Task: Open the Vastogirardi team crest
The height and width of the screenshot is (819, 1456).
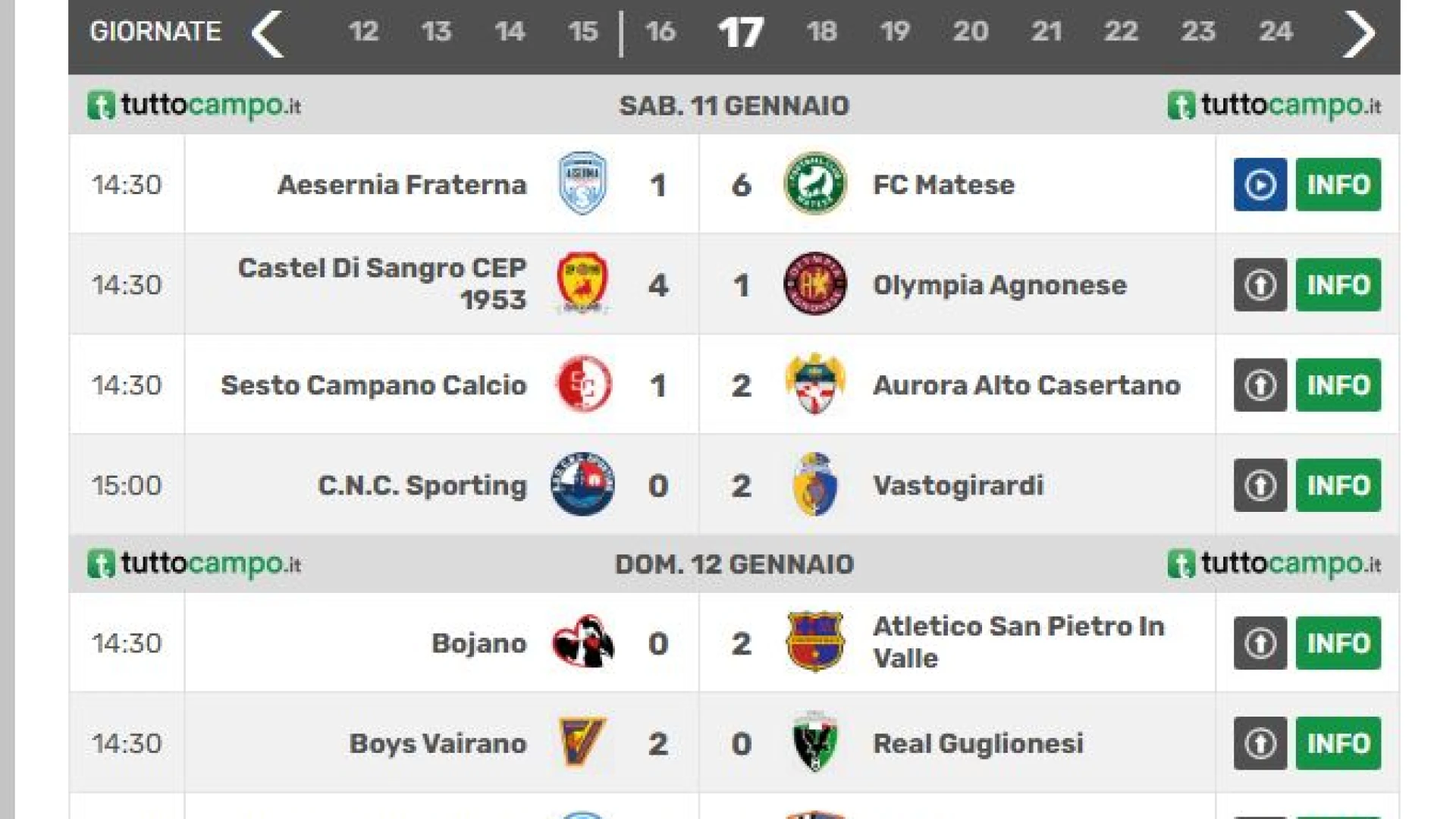Action: 814,484
